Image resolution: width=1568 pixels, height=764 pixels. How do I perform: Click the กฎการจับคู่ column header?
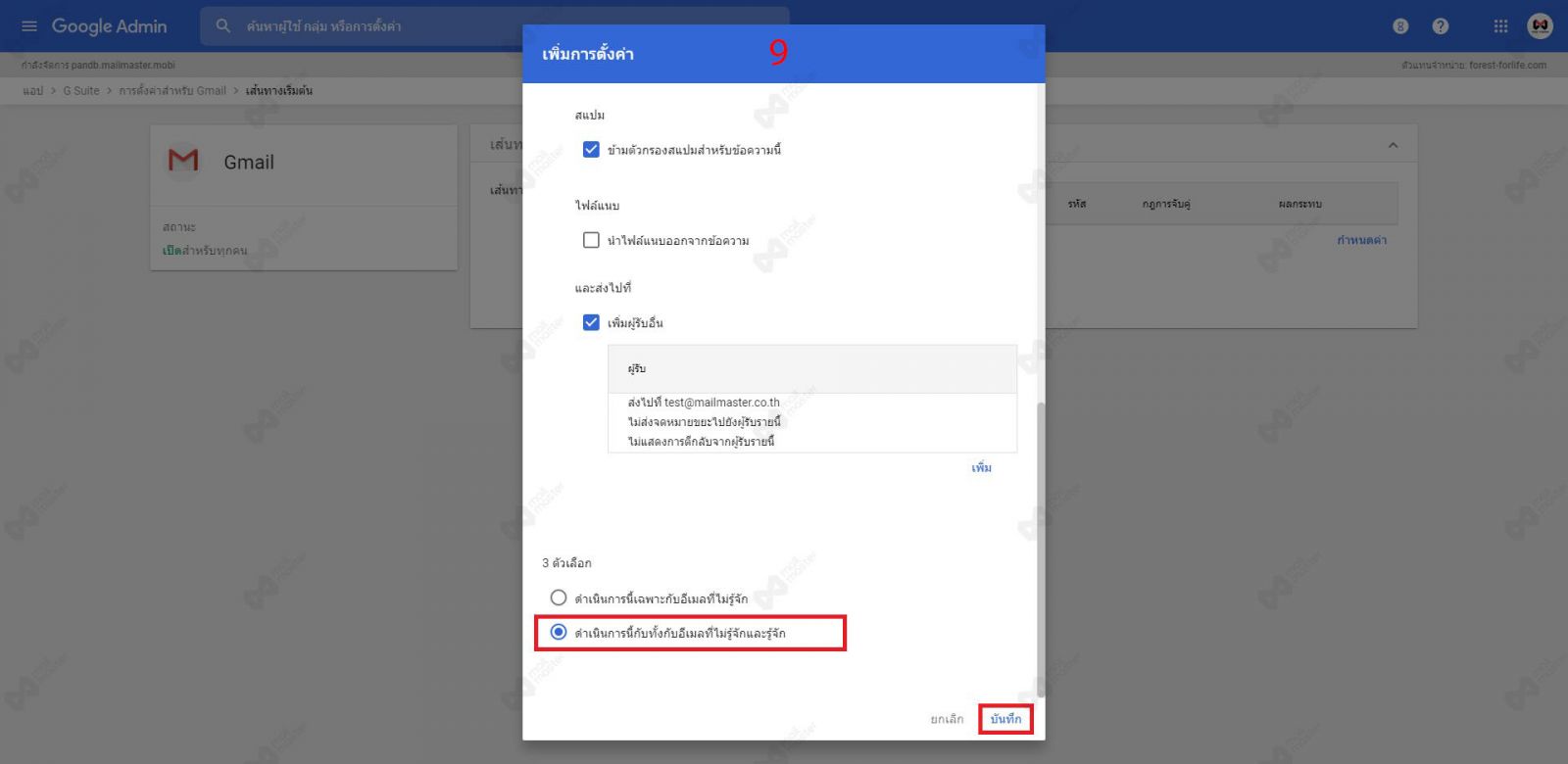coord(1166,204)
